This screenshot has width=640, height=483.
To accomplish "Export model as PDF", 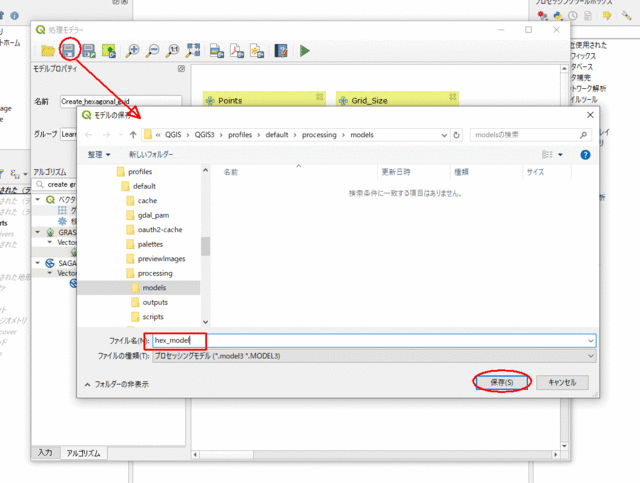I will coord(237,51).
